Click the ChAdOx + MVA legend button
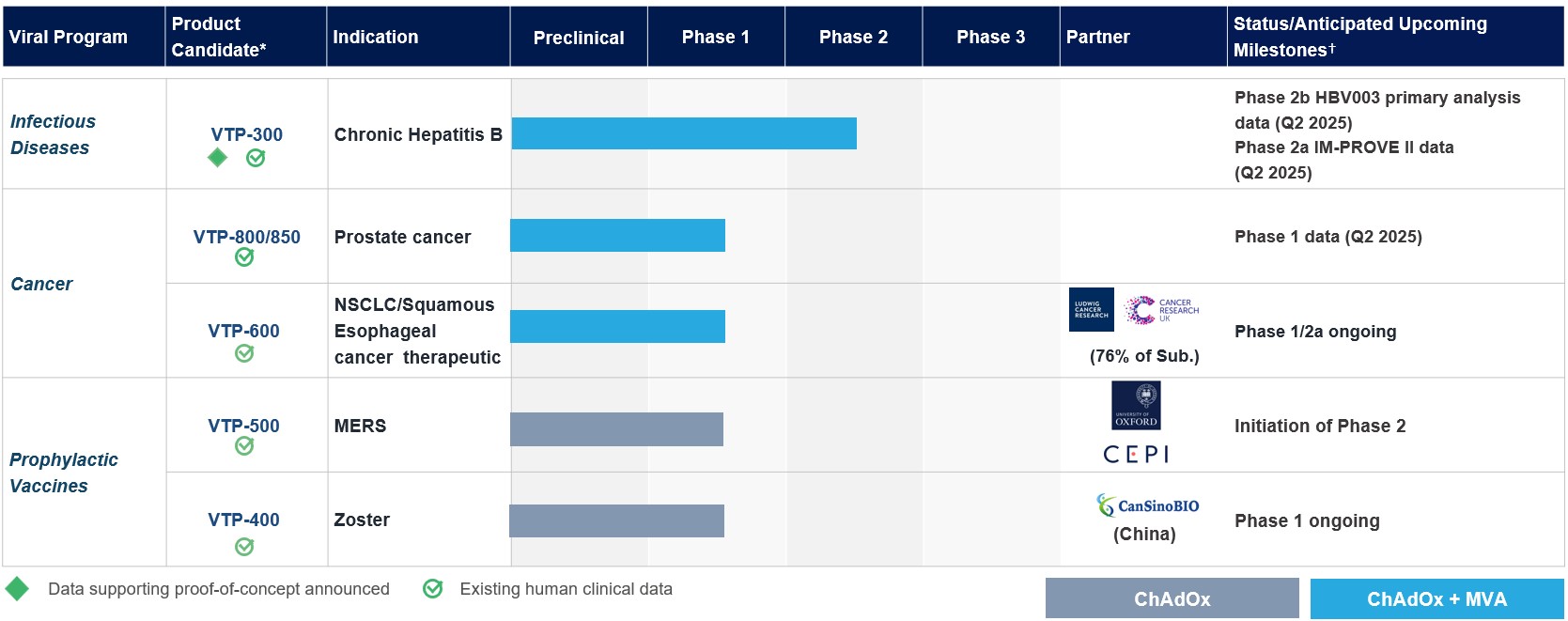Image resolution: width=1568 pixels, height=621 pixels. pyautogui.click(x=1436, y=598)
